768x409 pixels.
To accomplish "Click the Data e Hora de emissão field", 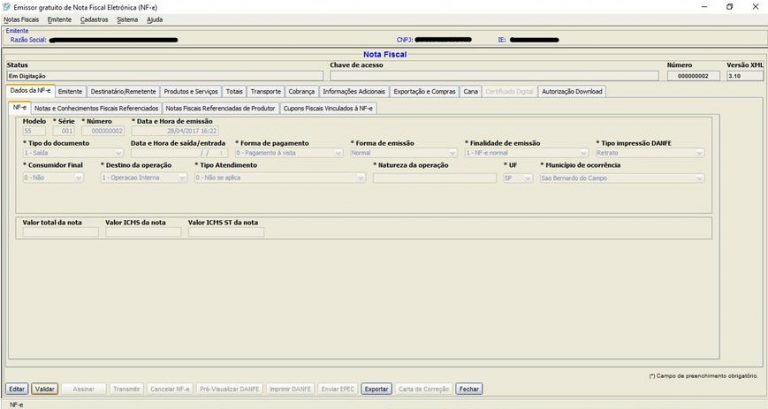I will (175, 131).
